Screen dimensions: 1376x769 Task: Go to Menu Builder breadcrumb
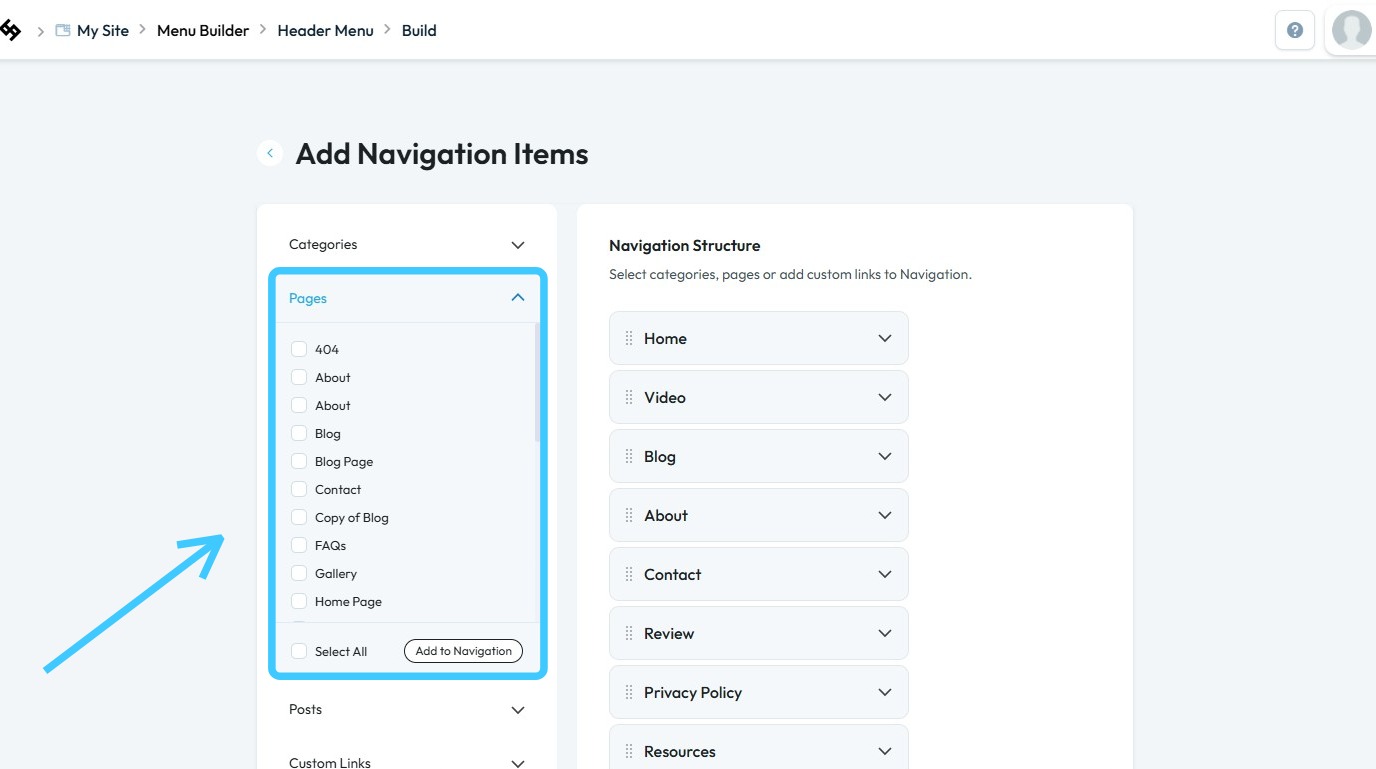[x=203, y=31]
